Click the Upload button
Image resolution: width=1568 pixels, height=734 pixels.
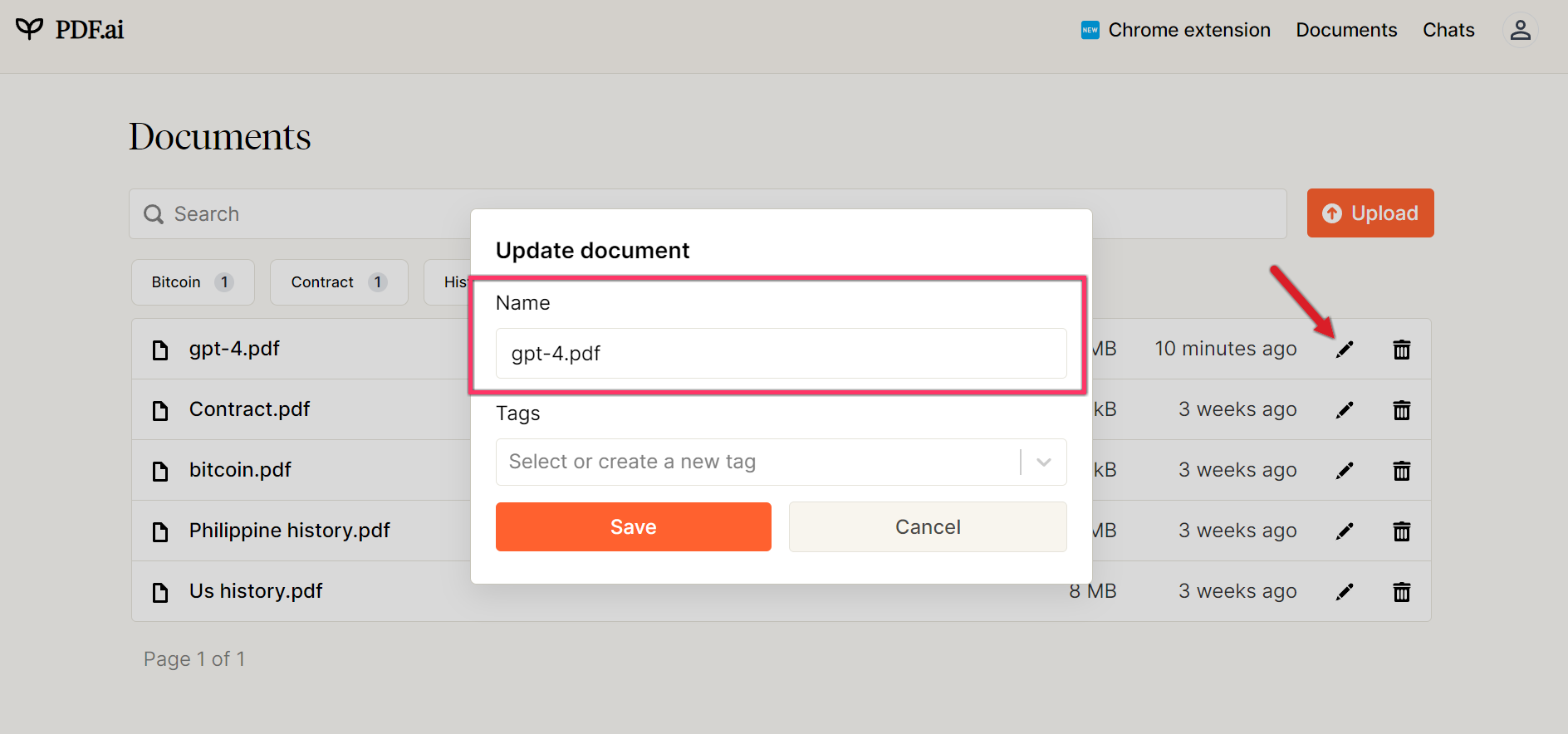pyautogui.click(x=1370, y=213)
